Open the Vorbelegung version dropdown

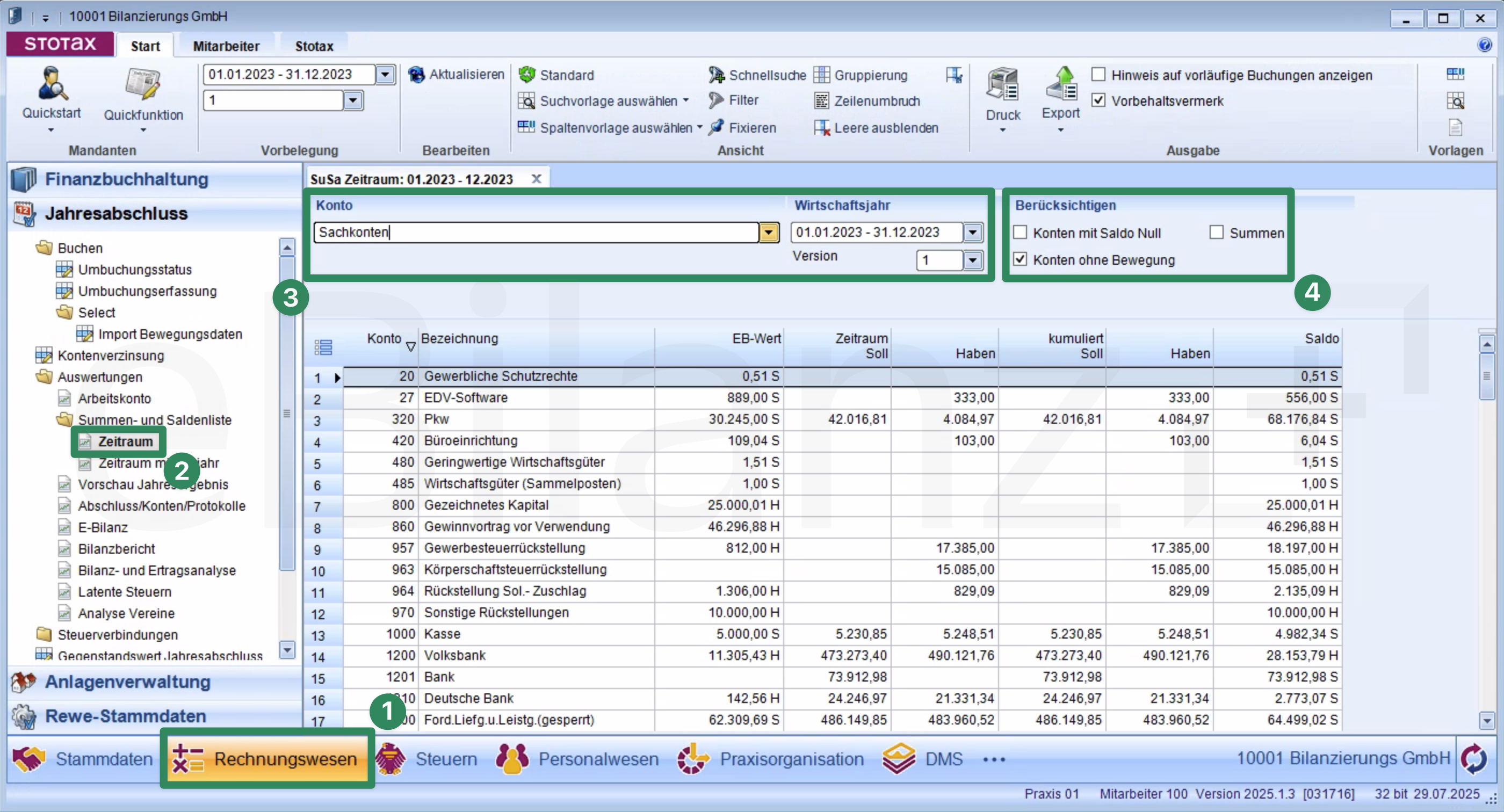[x=353, y=100]
